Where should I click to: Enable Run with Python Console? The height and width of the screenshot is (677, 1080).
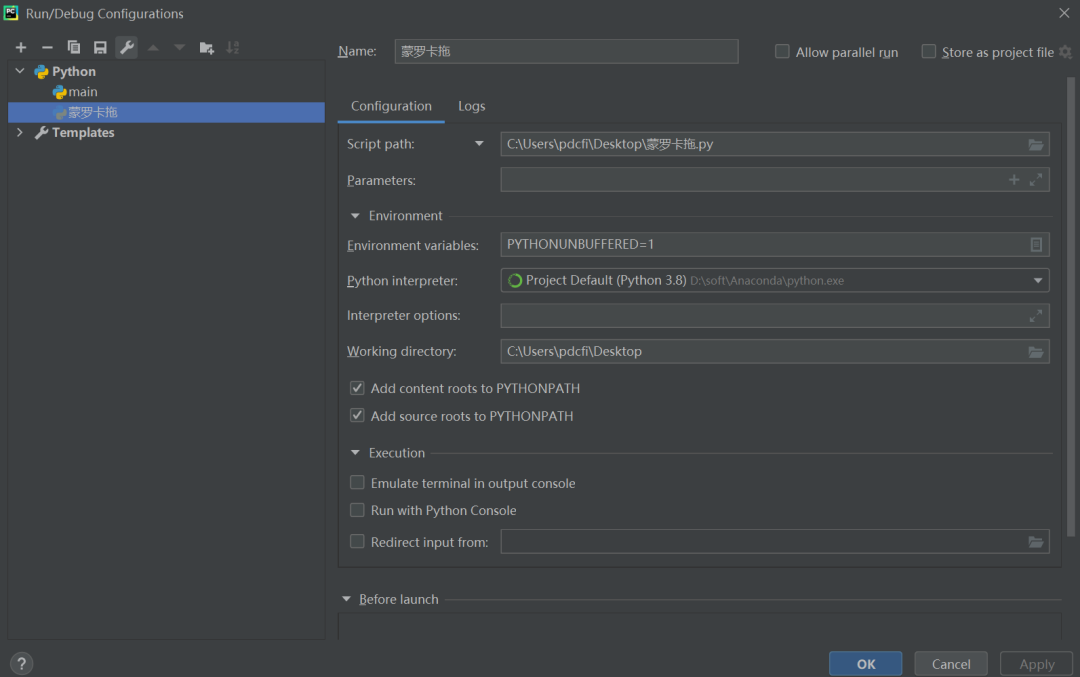357,510
